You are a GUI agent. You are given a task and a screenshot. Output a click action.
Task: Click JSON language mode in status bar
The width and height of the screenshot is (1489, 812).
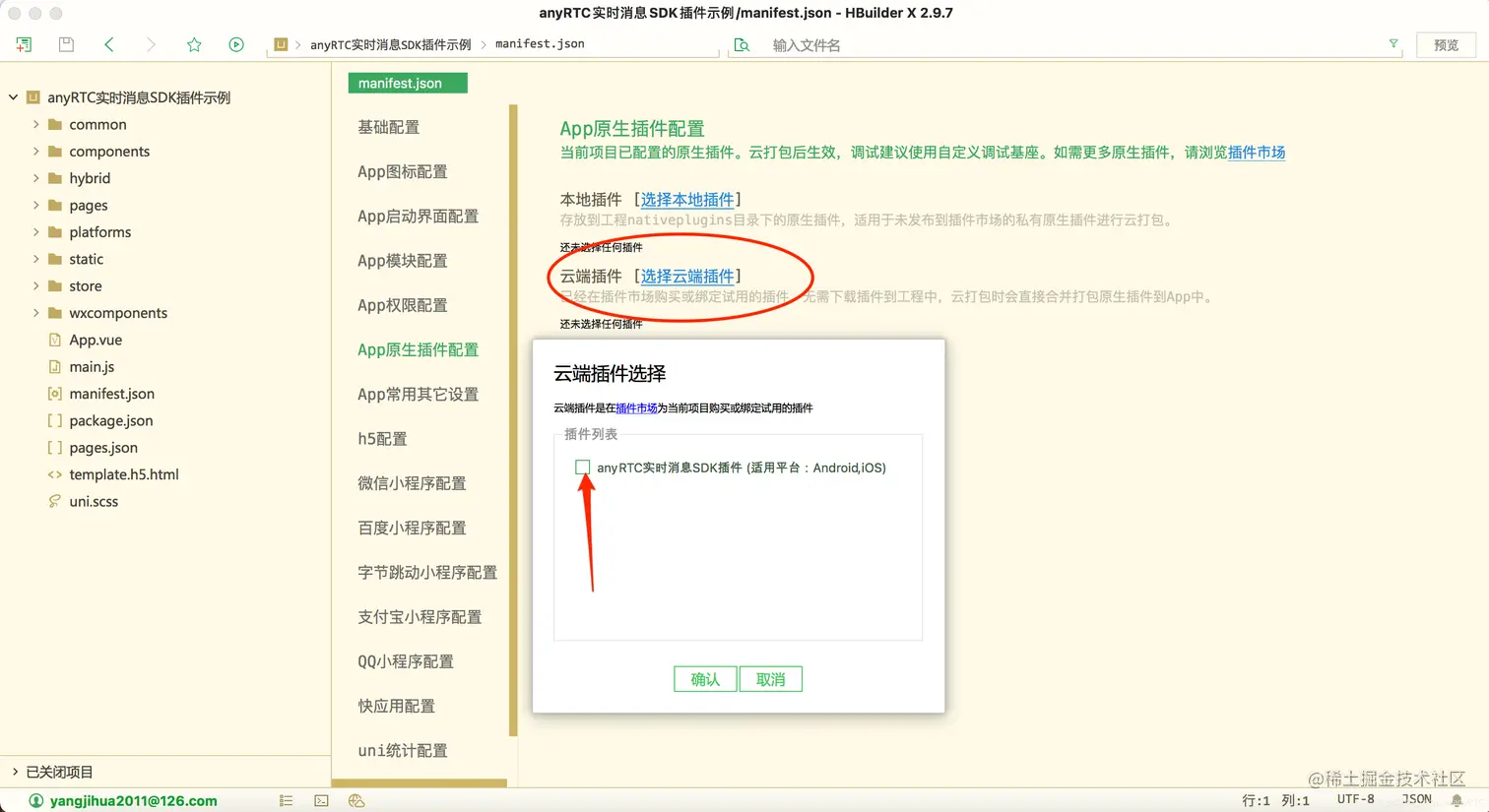(x=1416, y=799)
